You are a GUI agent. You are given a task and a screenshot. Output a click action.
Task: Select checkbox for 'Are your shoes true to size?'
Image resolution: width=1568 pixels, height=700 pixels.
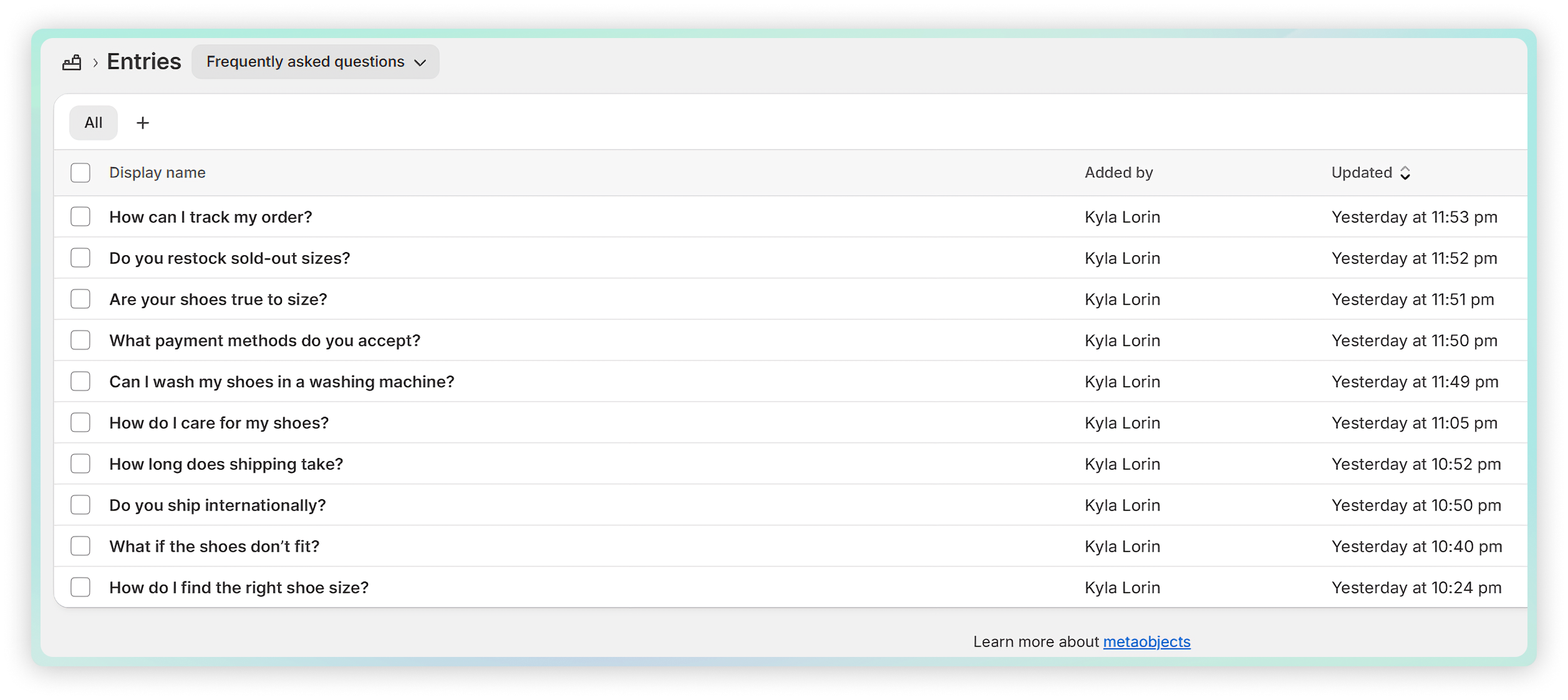(80, 299)
